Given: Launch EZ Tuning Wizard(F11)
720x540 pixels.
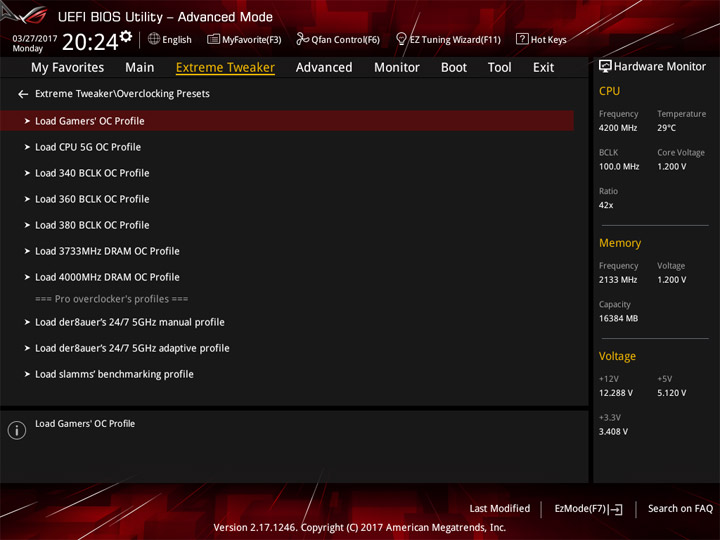Looking at the screenshot, I should (x=448, y=39).
